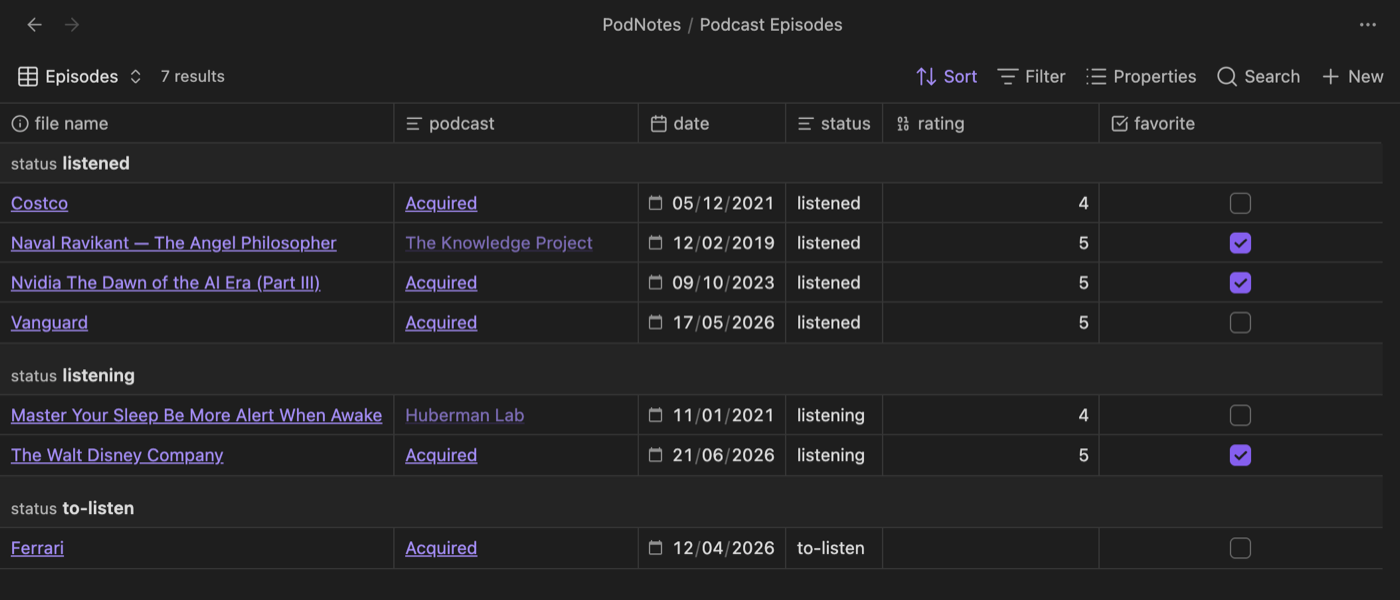Open the three-dot more options menu
This screenshot has width=1400, height=600.
(x=1368, y=25)
